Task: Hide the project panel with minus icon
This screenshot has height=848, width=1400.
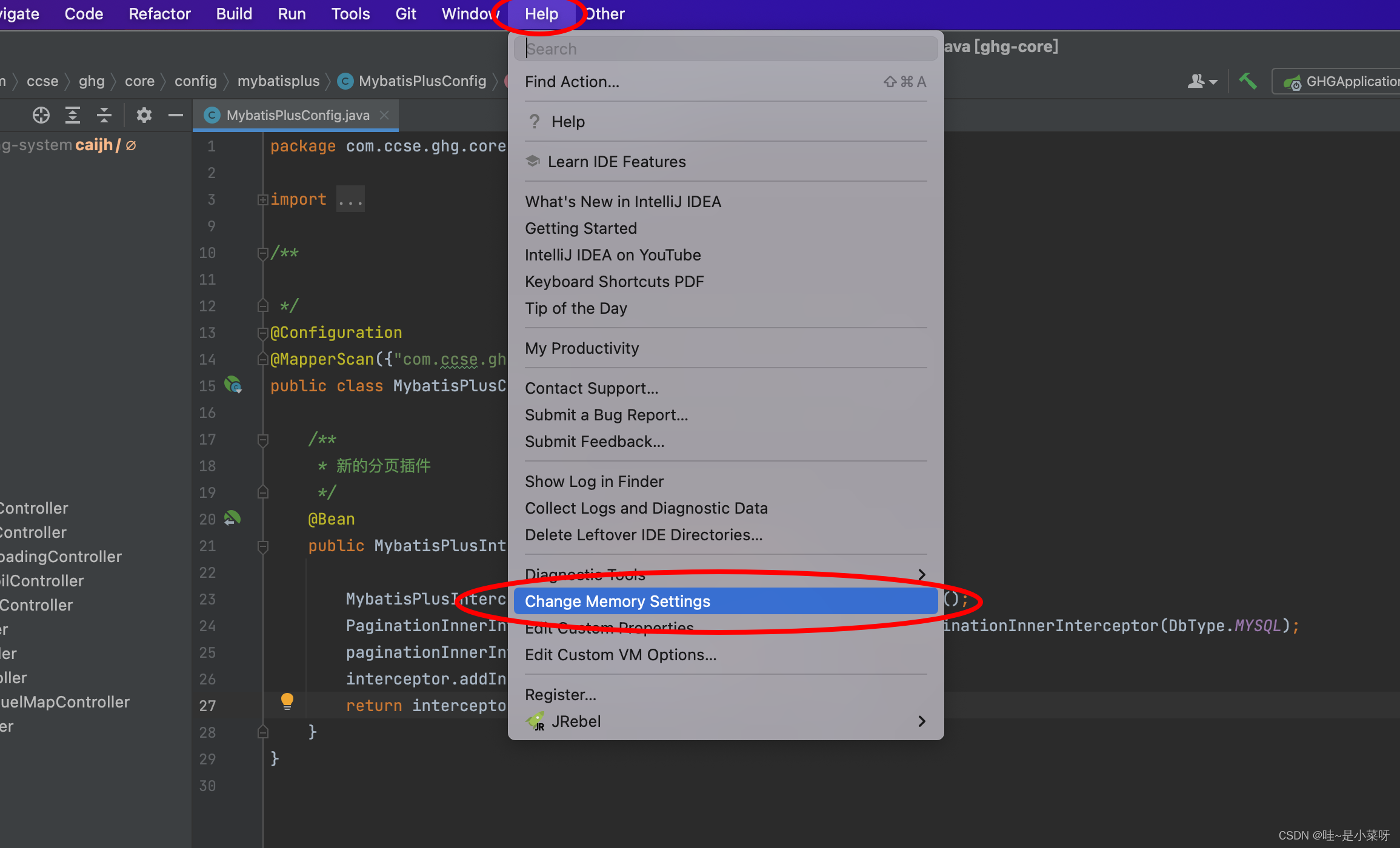Action: [x=176, y=115]
